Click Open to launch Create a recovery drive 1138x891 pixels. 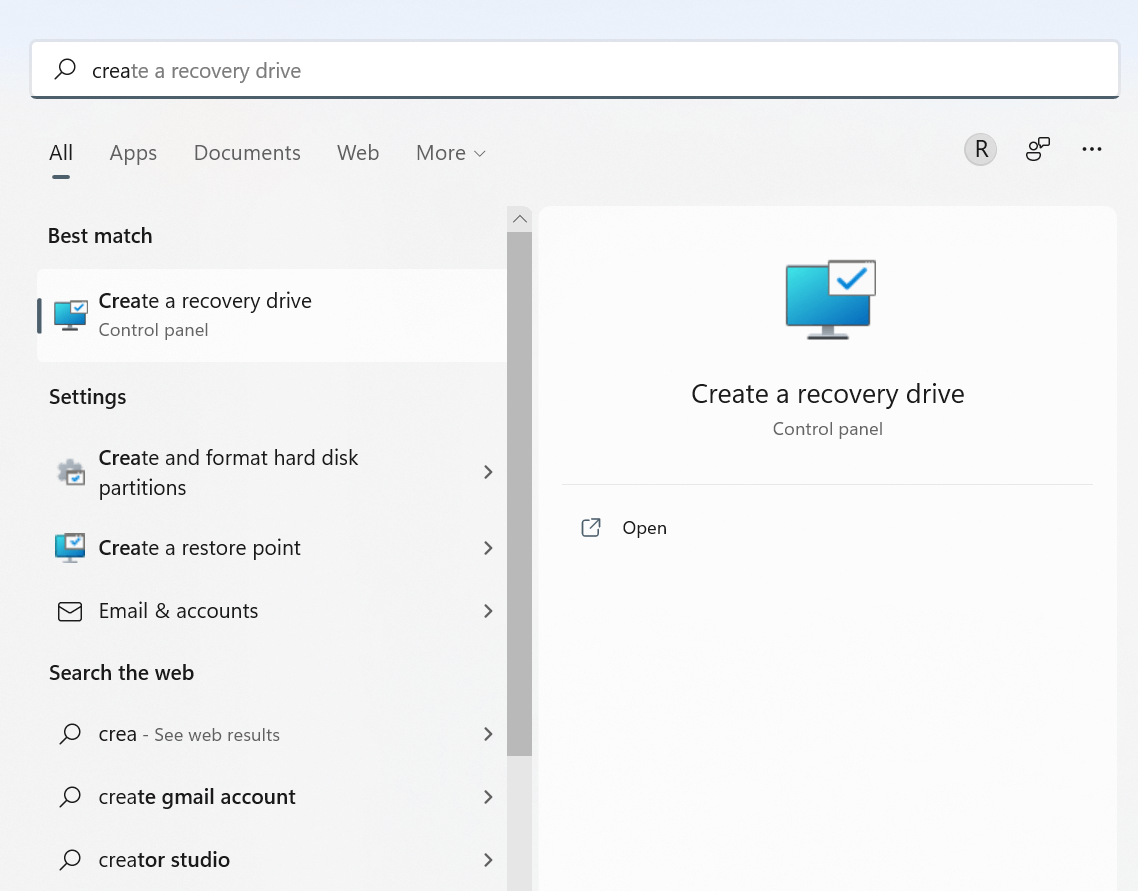[x=644, y=527]
